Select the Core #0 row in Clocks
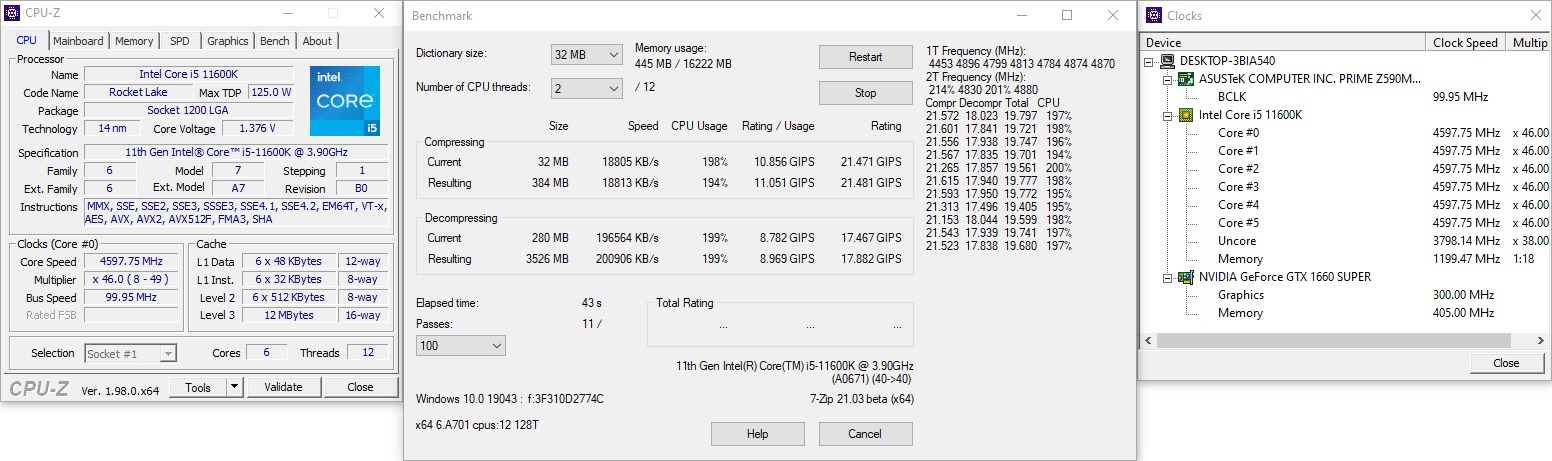 [1238, 133]
